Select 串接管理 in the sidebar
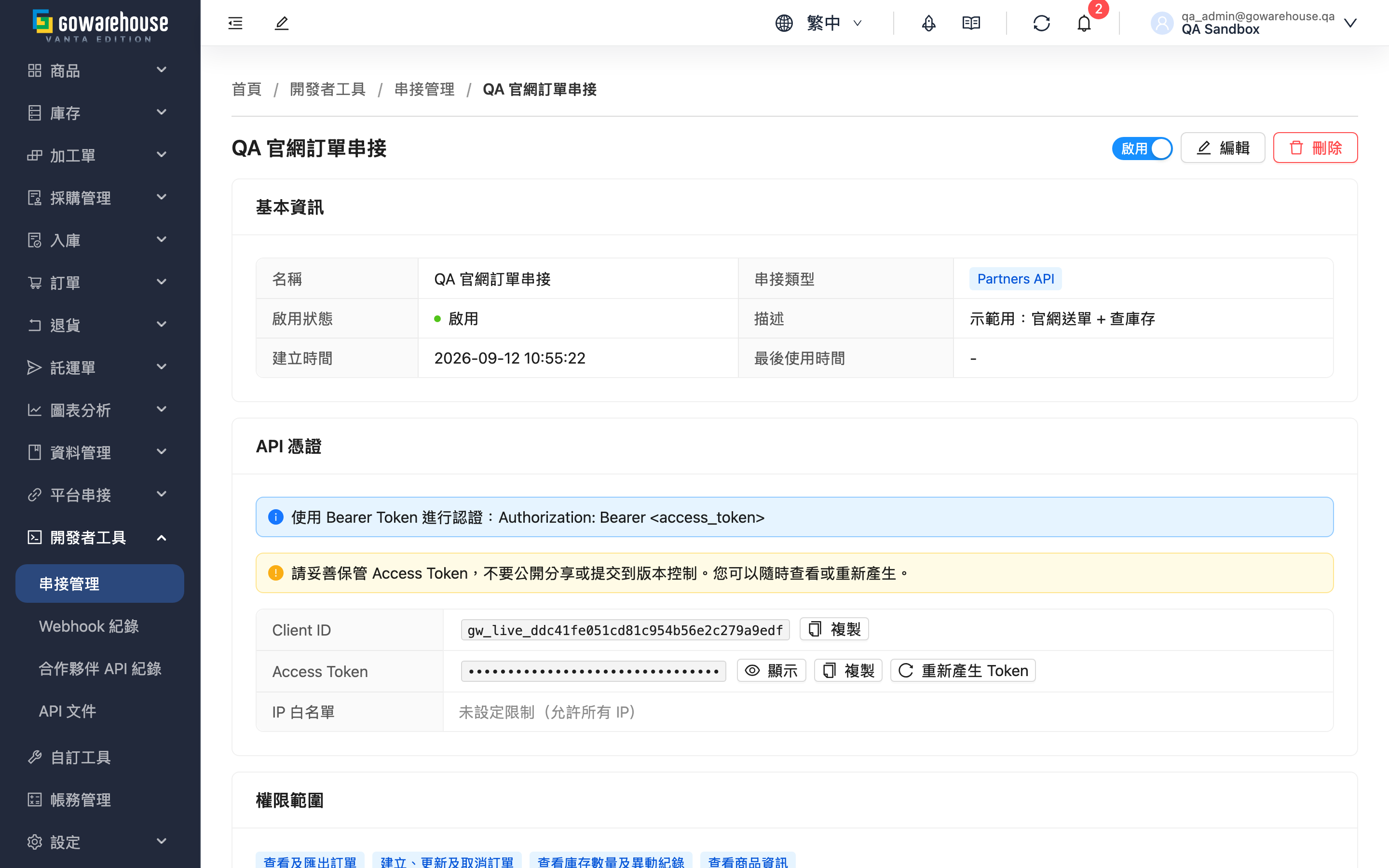1389x868 pixels. point(100,583)
